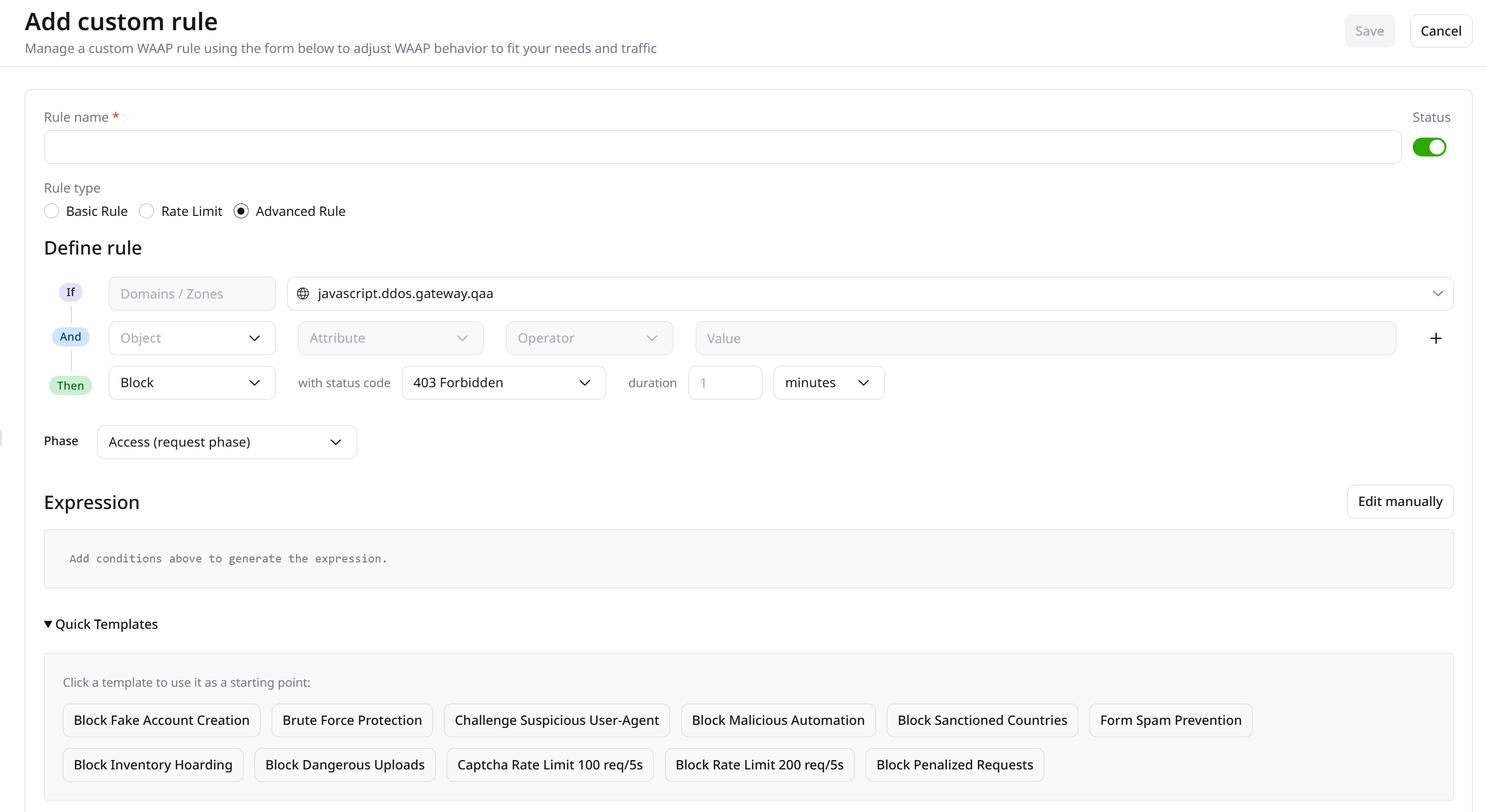Click the duration number input field

[725, 383]
